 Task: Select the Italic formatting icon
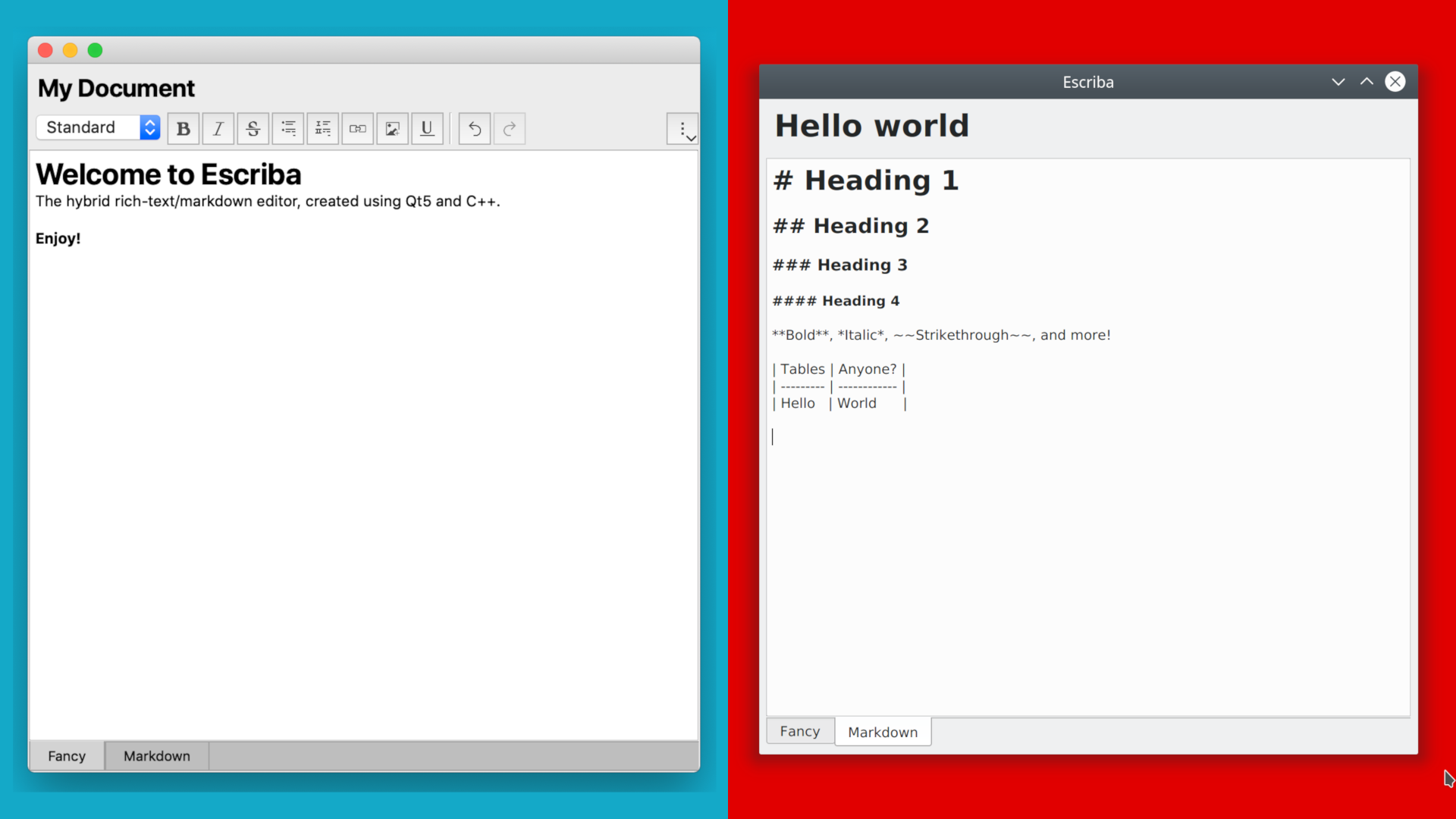point(217,128)
